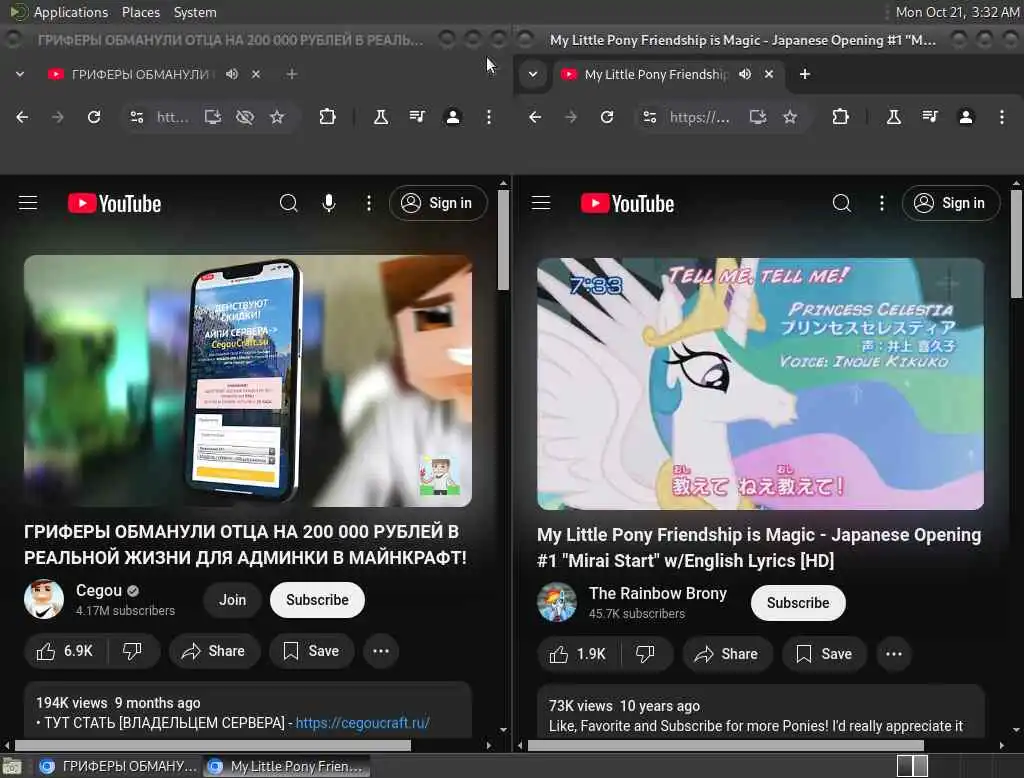Click install app icon in left address bar
The width and height of the screenshot is (1024, 778).
tap(212, 117)
